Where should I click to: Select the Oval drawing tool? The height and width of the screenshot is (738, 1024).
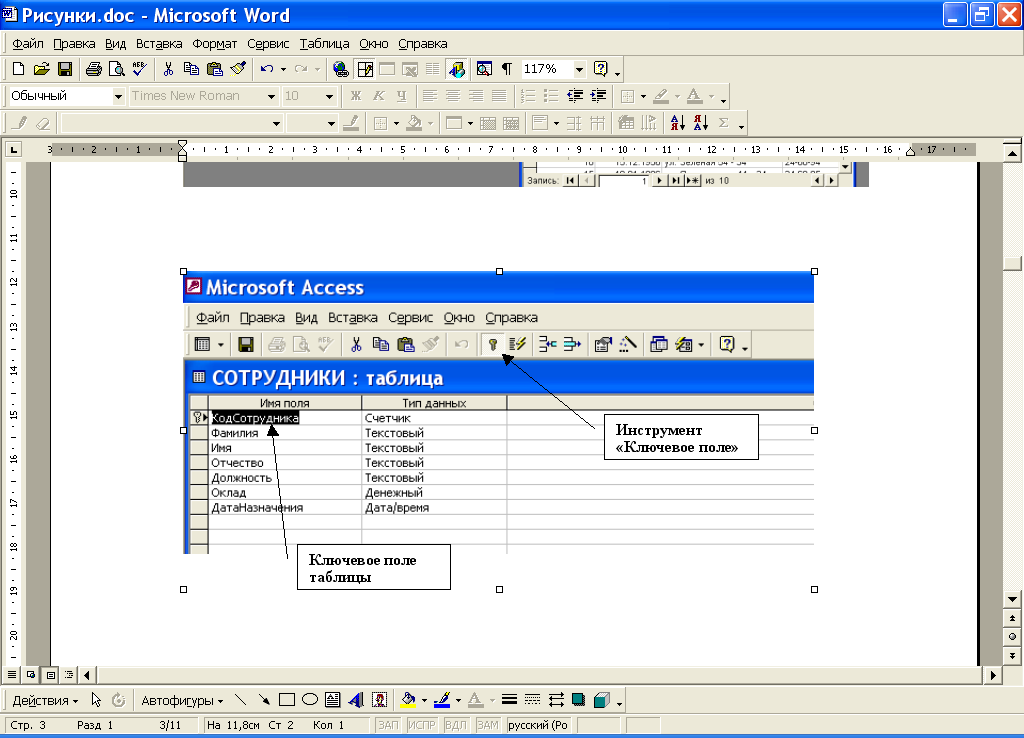[x=310, y=700]
